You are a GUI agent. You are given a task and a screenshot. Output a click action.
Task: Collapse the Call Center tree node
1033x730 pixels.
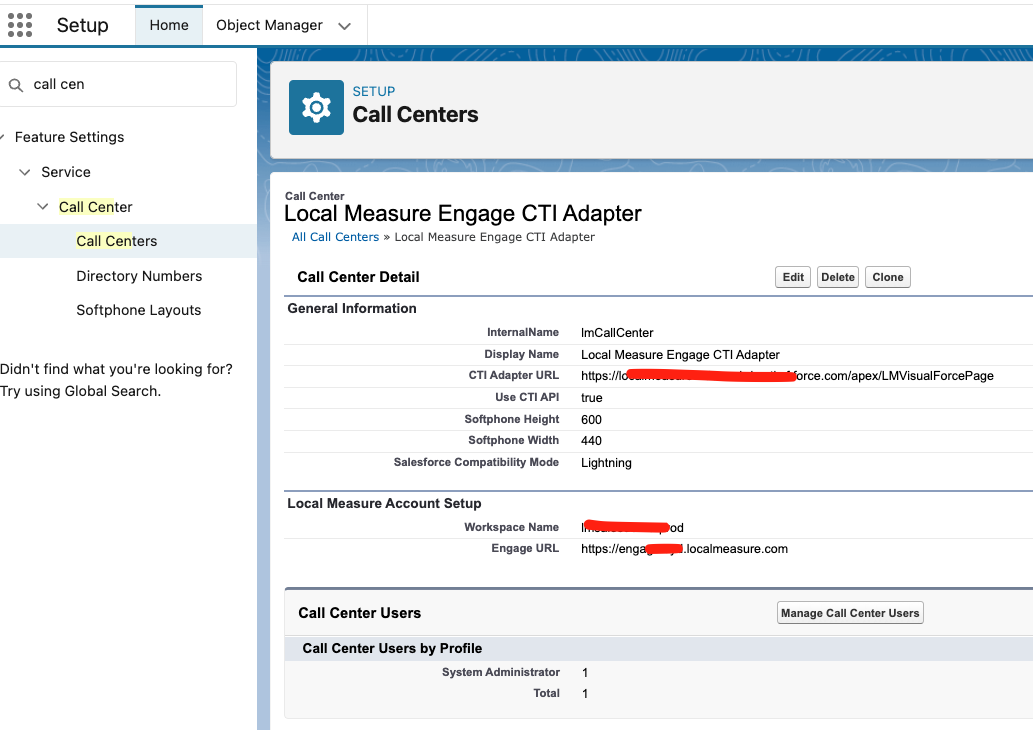click(x=43, y=207)
